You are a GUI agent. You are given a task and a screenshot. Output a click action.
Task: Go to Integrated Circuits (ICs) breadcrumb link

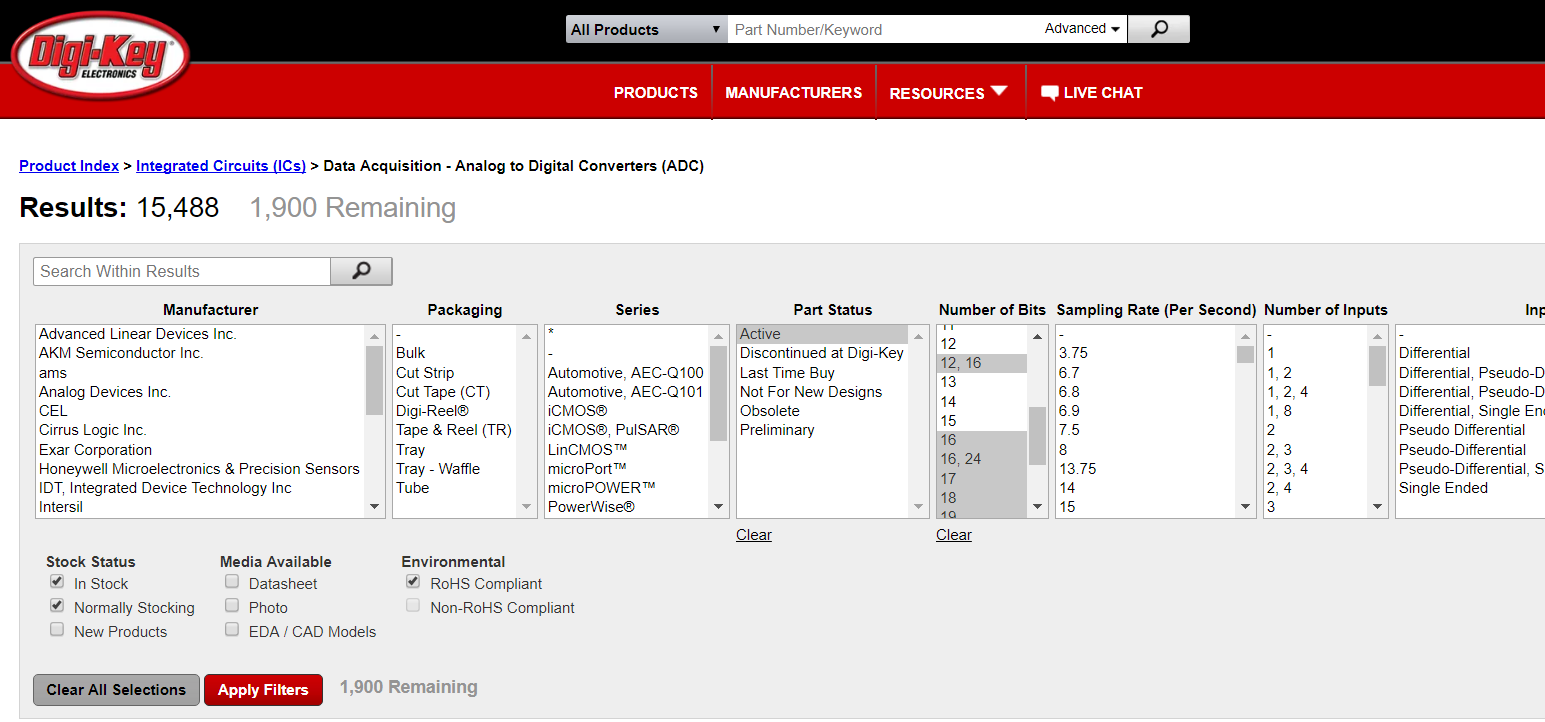[x=221, y=166]
